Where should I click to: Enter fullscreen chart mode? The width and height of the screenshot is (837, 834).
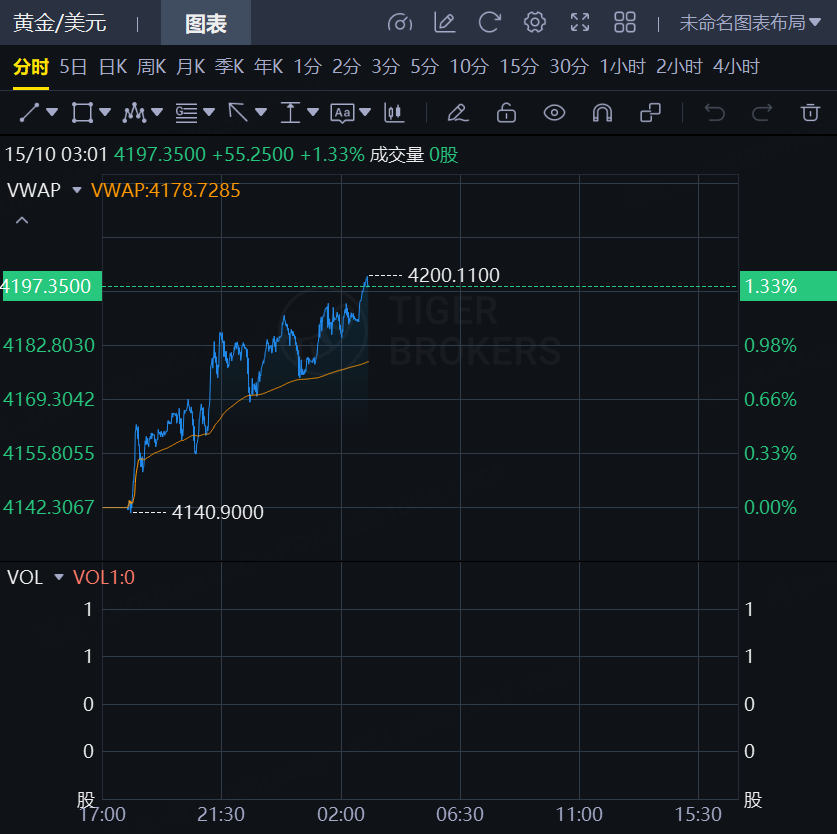pyautogui.click(x=580, y=22)
